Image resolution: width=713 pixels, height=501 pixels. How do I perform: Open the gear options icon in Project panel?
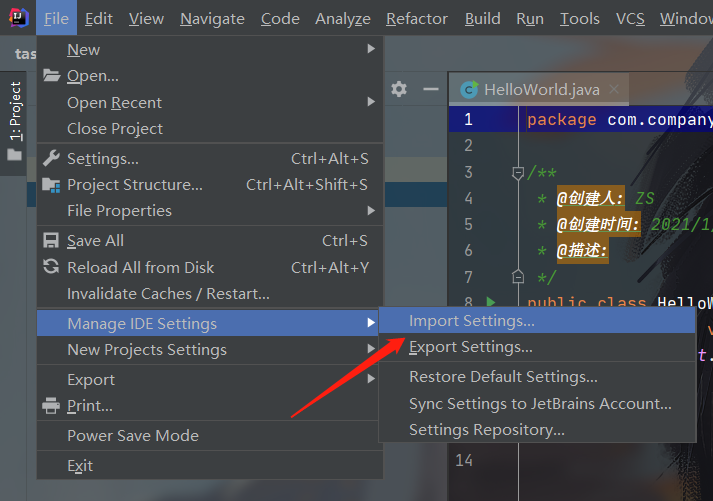pyautogui.click(x=399, y=89)
